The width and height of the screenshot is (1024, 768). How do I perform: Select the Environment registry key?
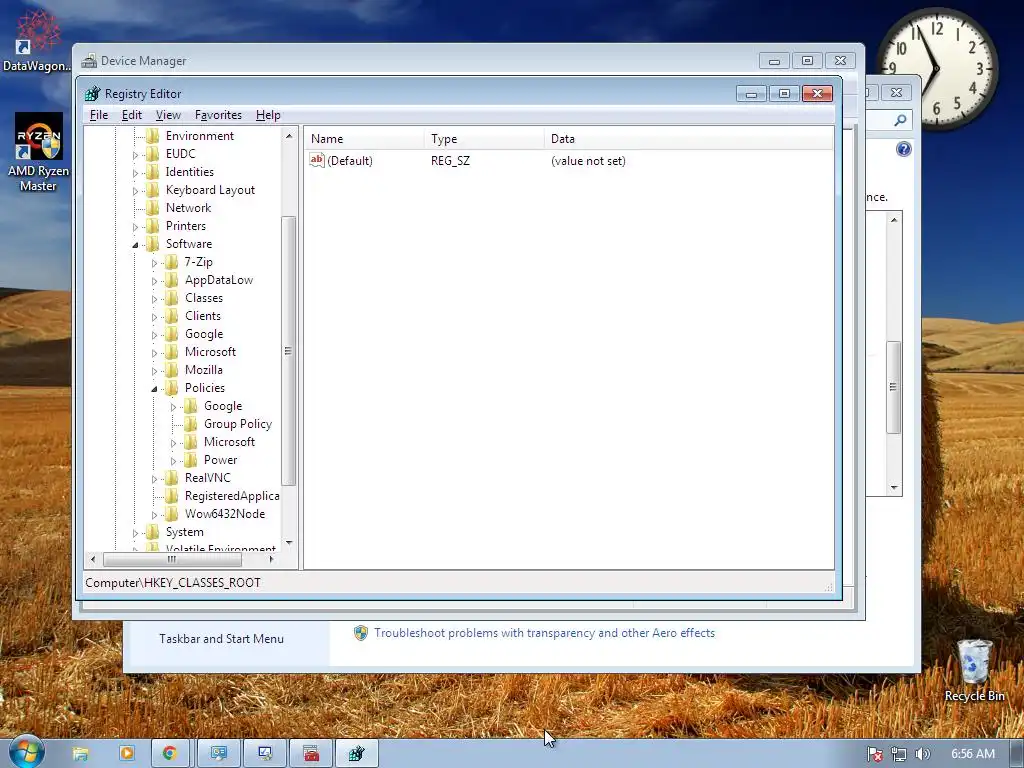pos(199,136)
